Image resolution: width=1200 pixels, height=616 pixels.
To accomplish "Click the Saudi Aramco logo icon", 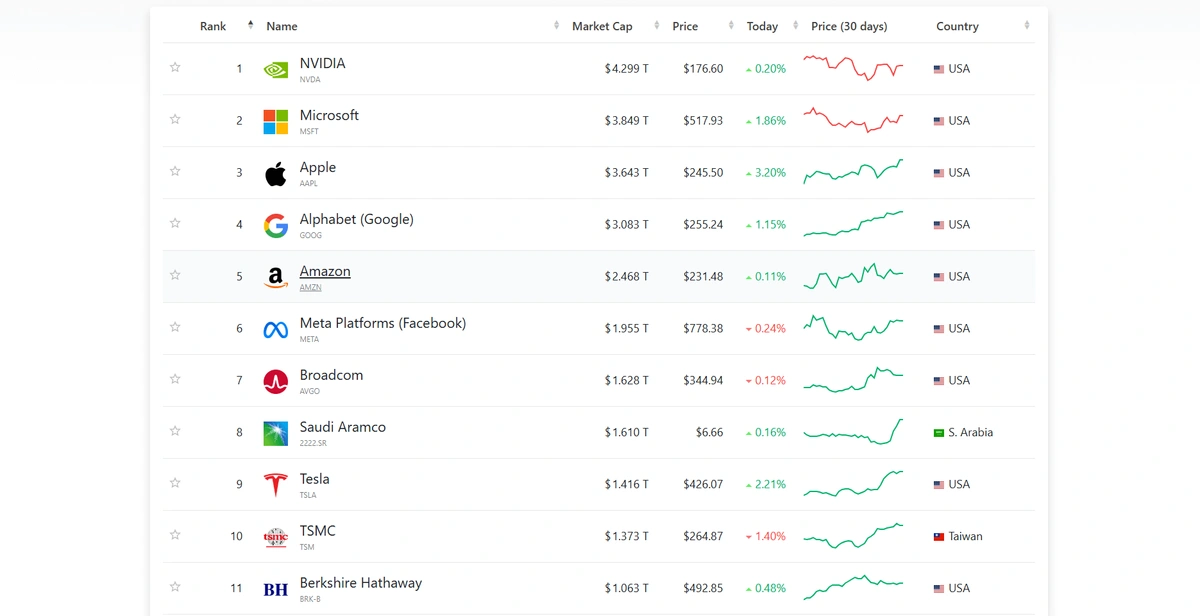I will 275,434.
